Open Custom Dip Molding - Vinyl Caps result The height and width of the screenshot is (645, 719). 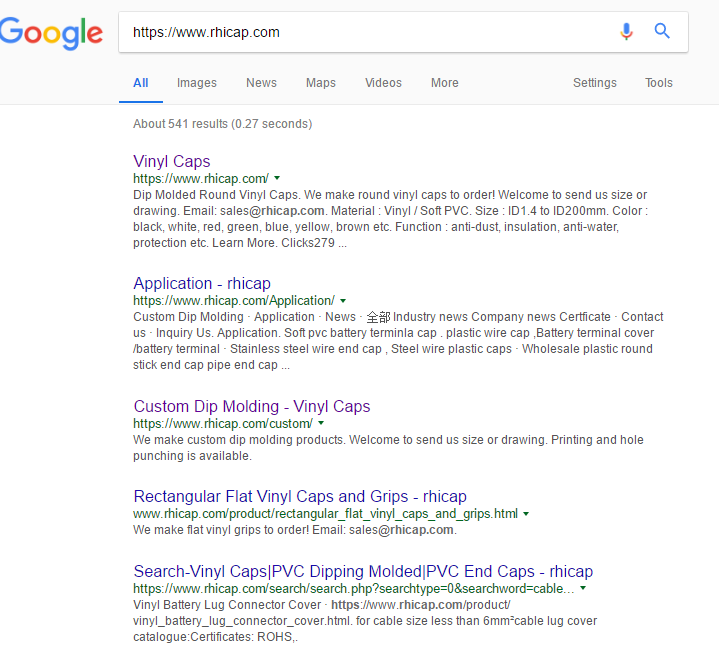point(252,406)
